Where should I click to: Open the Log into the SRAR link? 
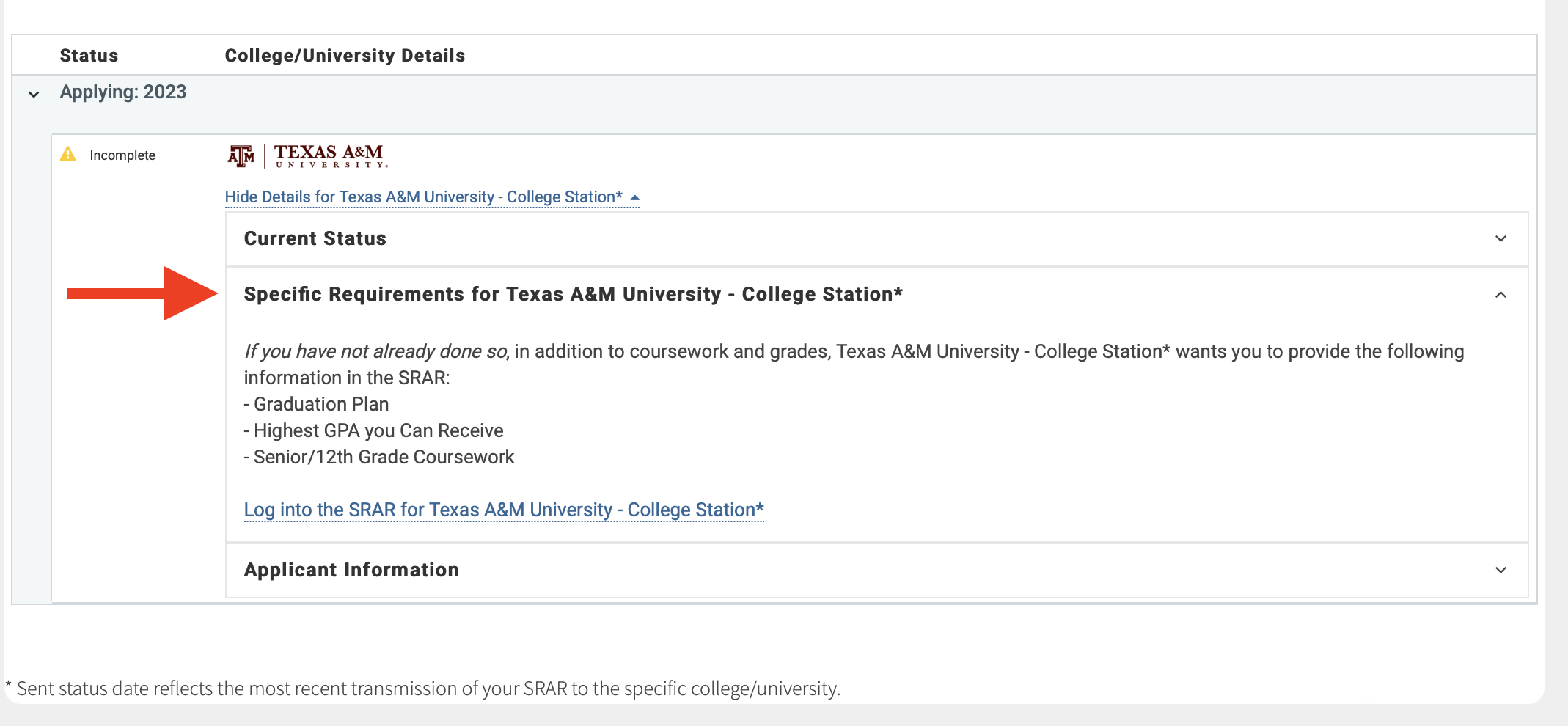click(x=503, y=510)
